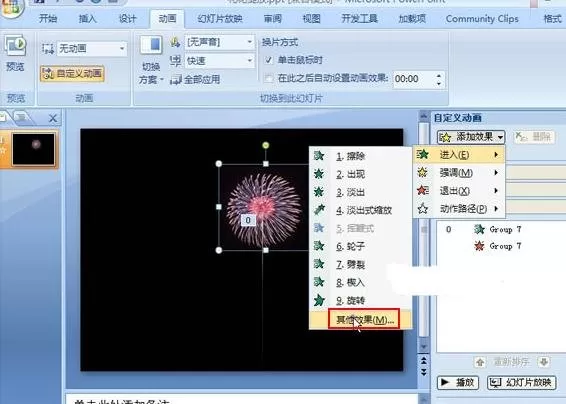This screenshot has height=404, width=566.
Task: Click the green rotation handle above firework
Action: click(x=266, y=145)
